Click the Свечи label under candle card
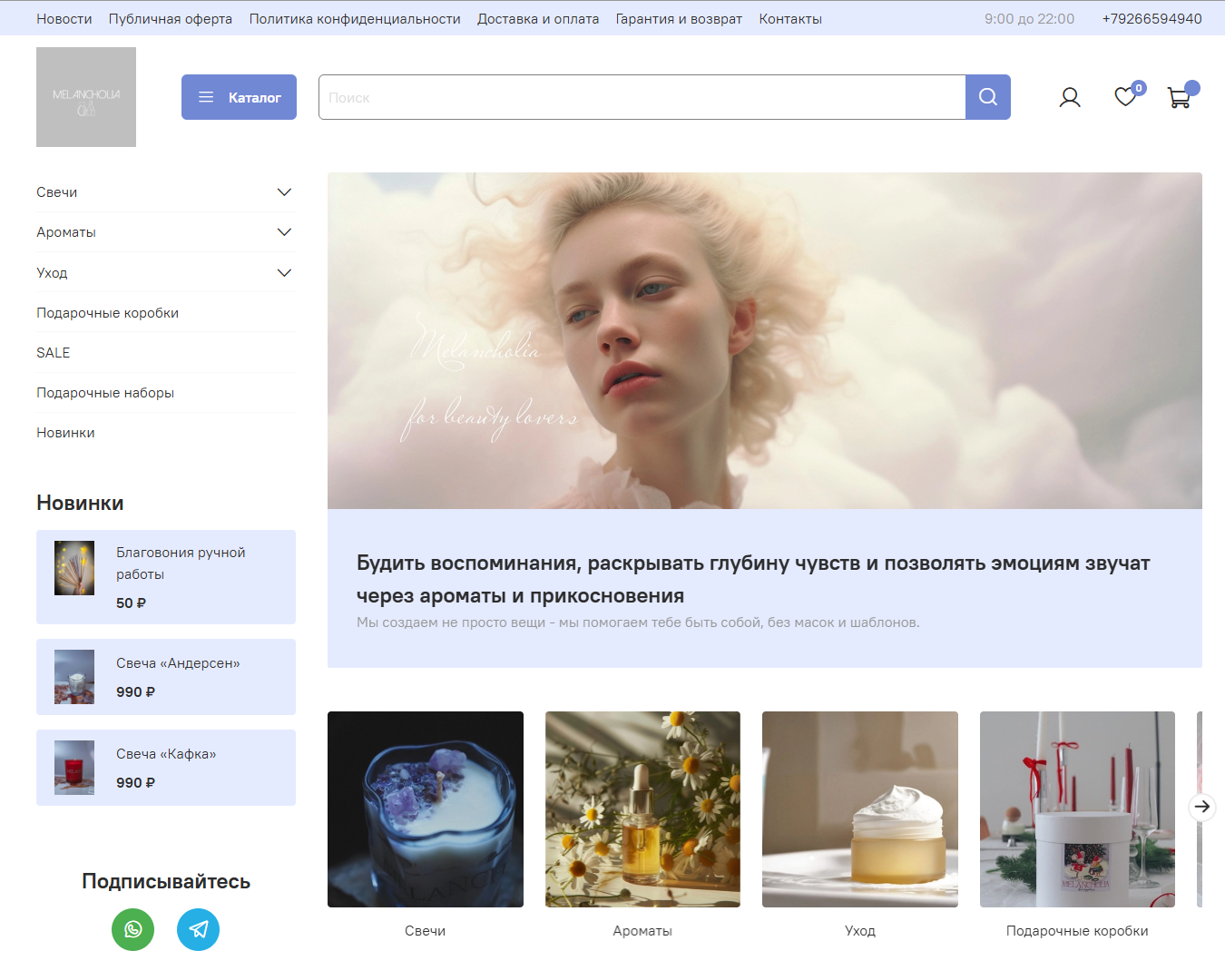The width and height of the screenshot is (1225, 980). pos(426,931)
